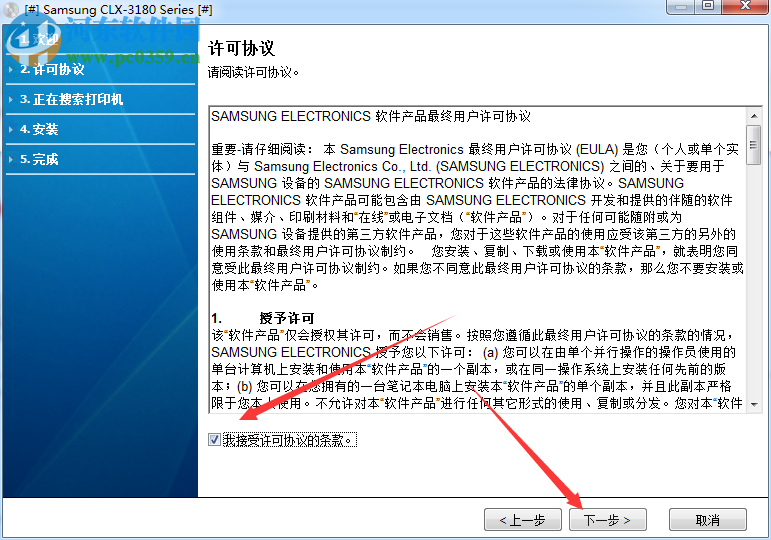Cancel installation with 取消 button

pyautogui.click(x=708, y=520)
